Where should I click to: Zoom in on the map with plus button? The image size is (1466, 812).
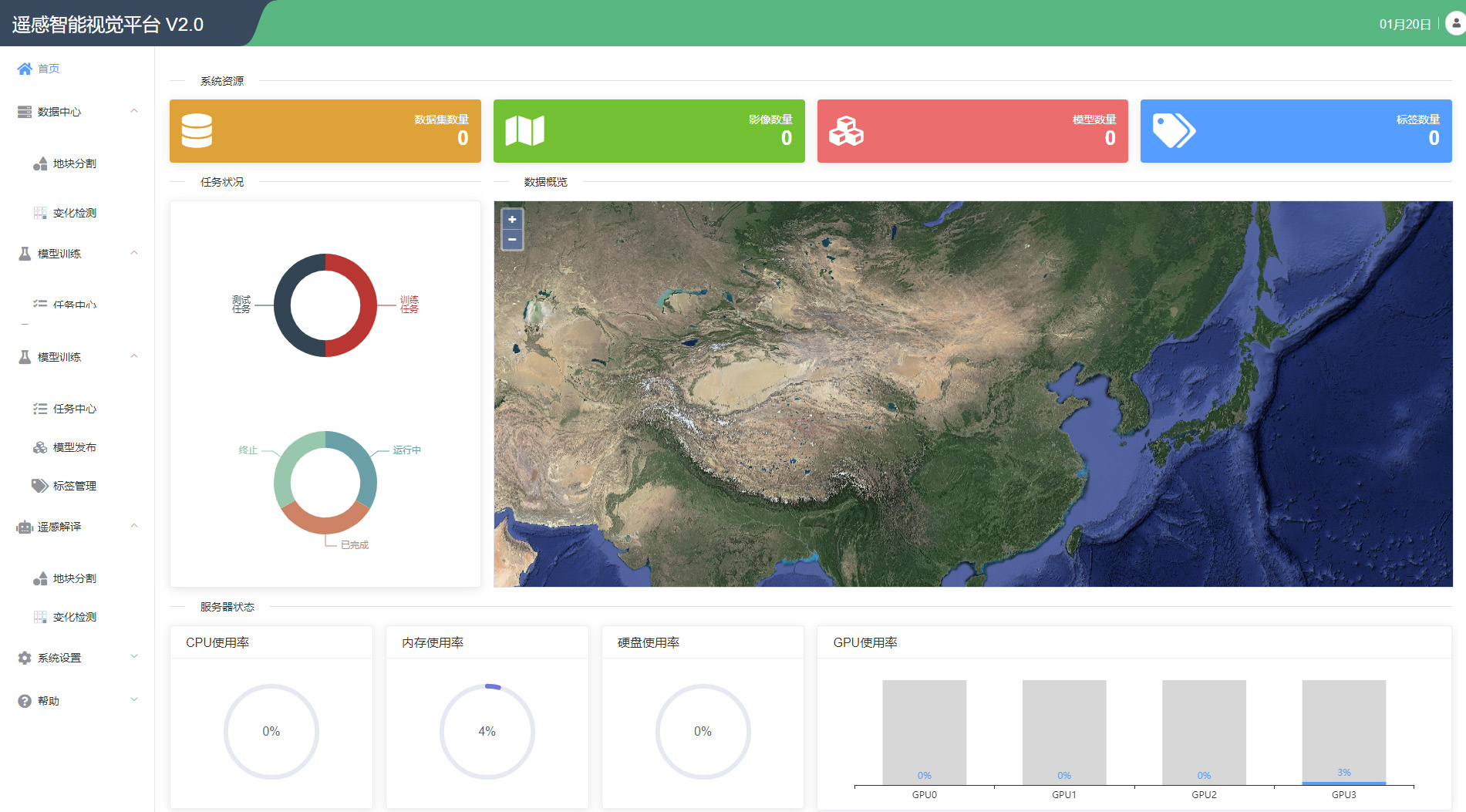point(512,220)
